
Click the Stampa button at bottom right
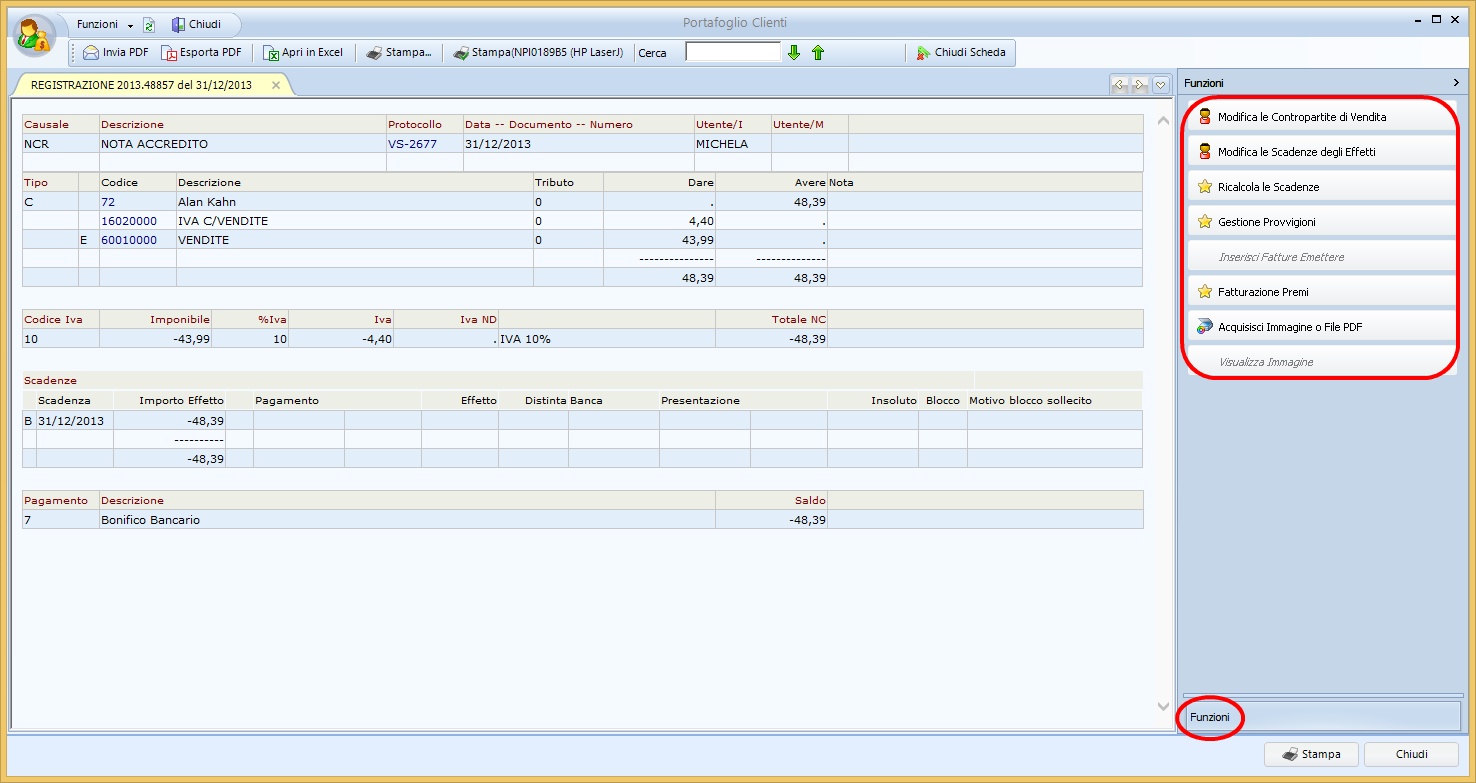(1311, 754)
